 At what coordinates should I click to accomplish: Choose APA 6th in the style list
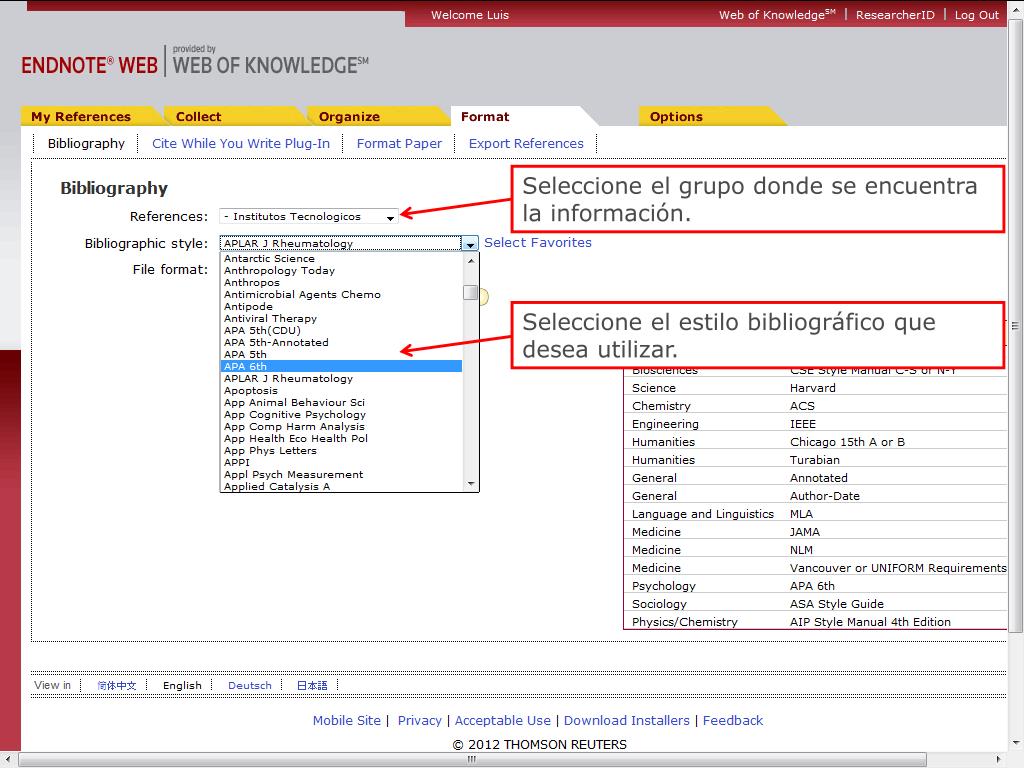coord(341,366)
